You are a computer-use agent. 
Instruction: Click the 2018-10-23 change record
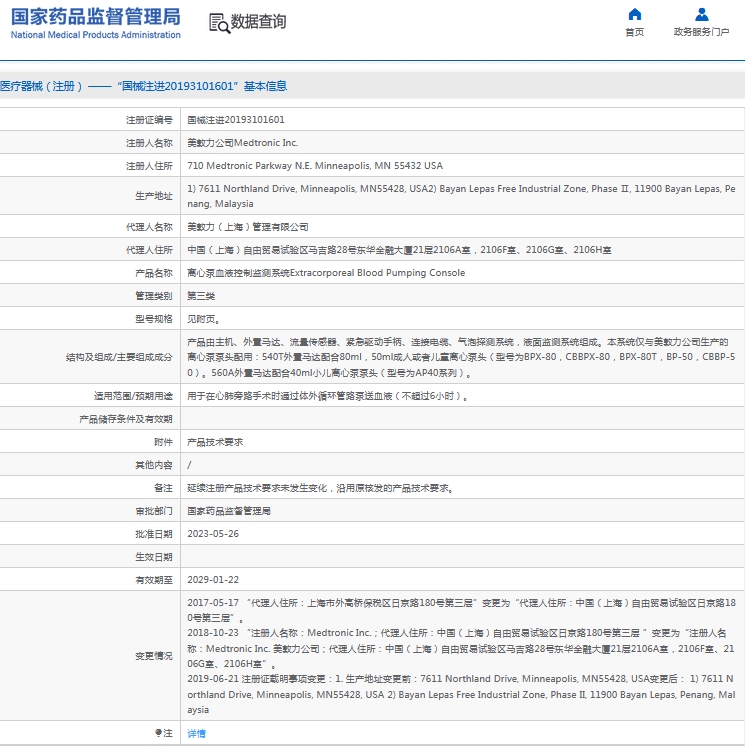[461, 648]
